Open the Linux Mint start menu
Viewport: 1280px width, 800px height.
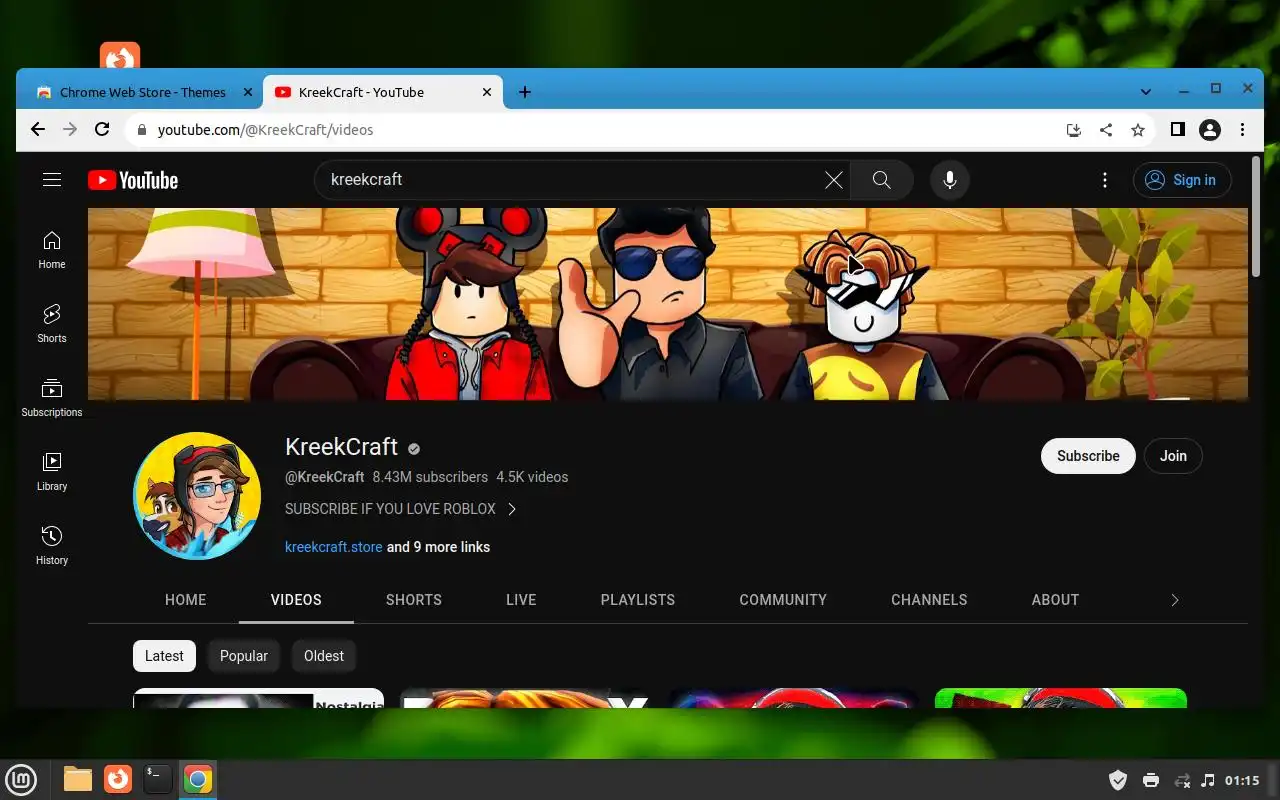[x=21, y=780]
